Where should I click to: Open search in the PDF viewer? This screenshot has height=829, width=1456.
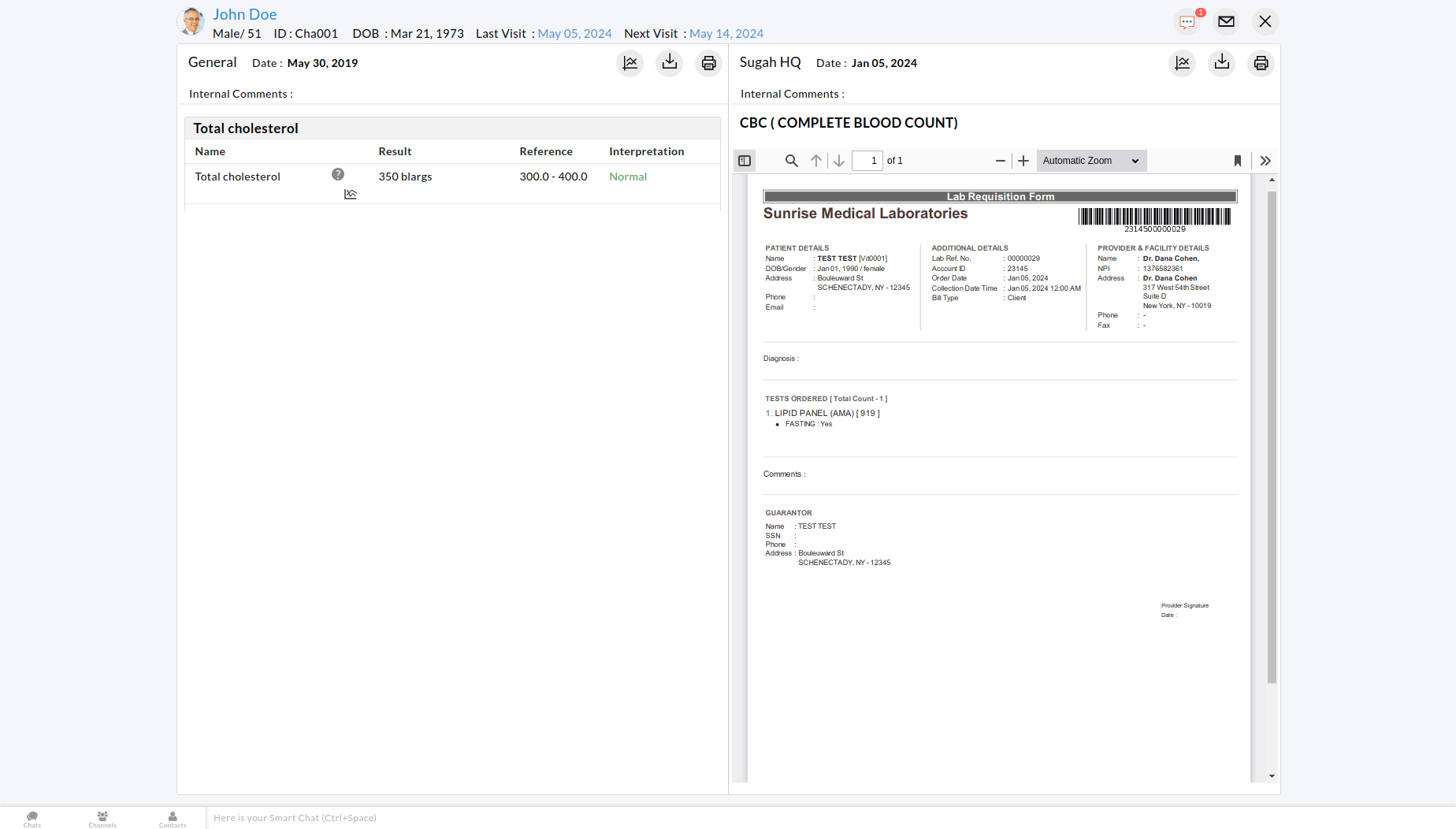click(791, 160)
